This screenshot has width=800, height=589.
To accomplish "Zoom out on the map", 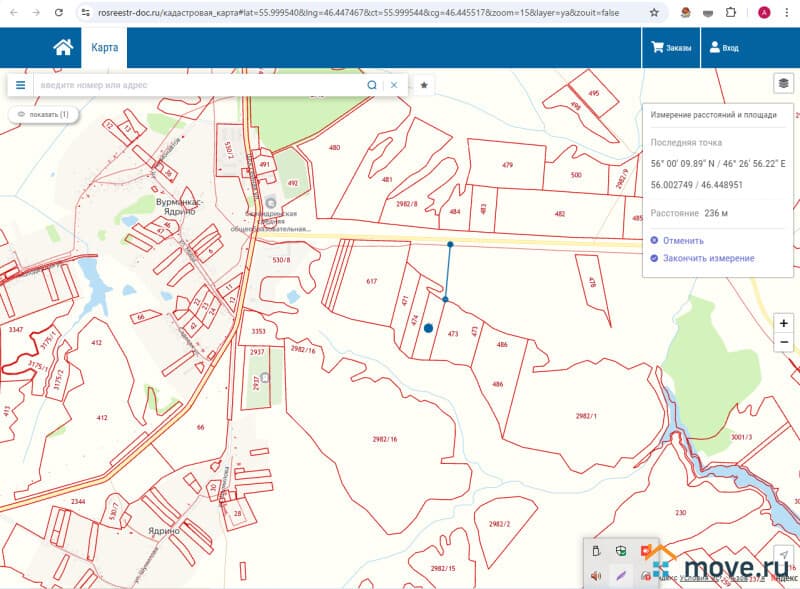I will click(x=784, y=343).
